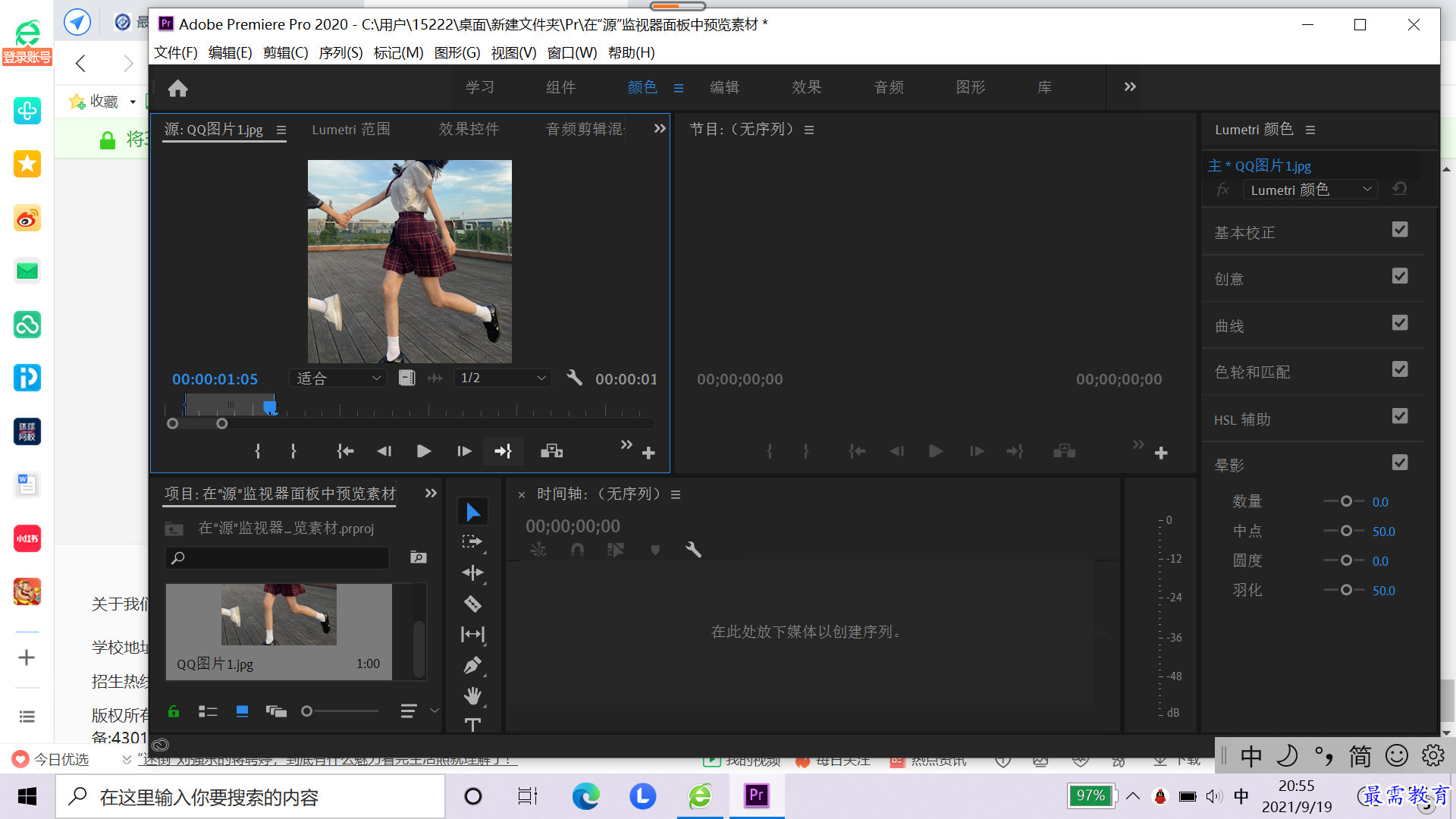
Task: Select the QQ图片1.jpg thumbnail
Action: click(278, 615)
